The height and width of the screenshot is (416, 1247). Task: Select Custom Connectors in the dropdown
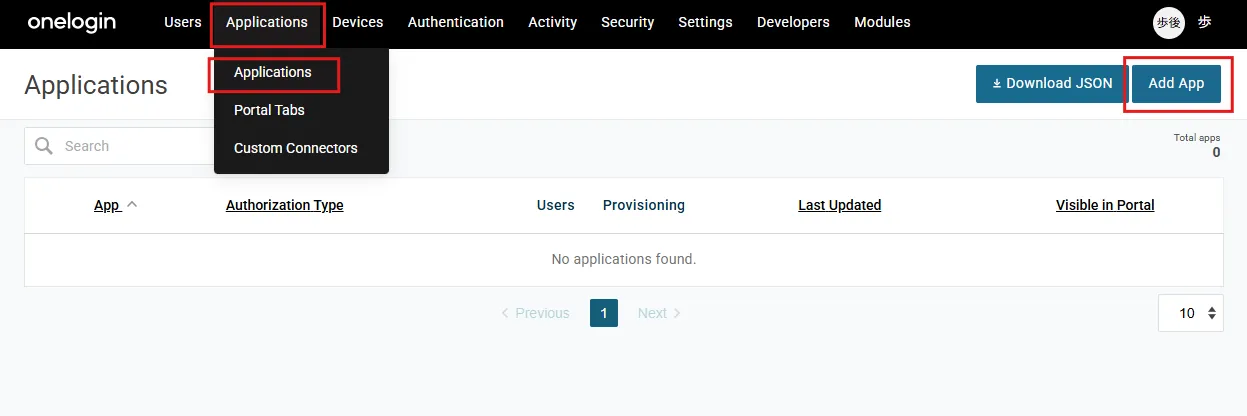click(295, 148)
